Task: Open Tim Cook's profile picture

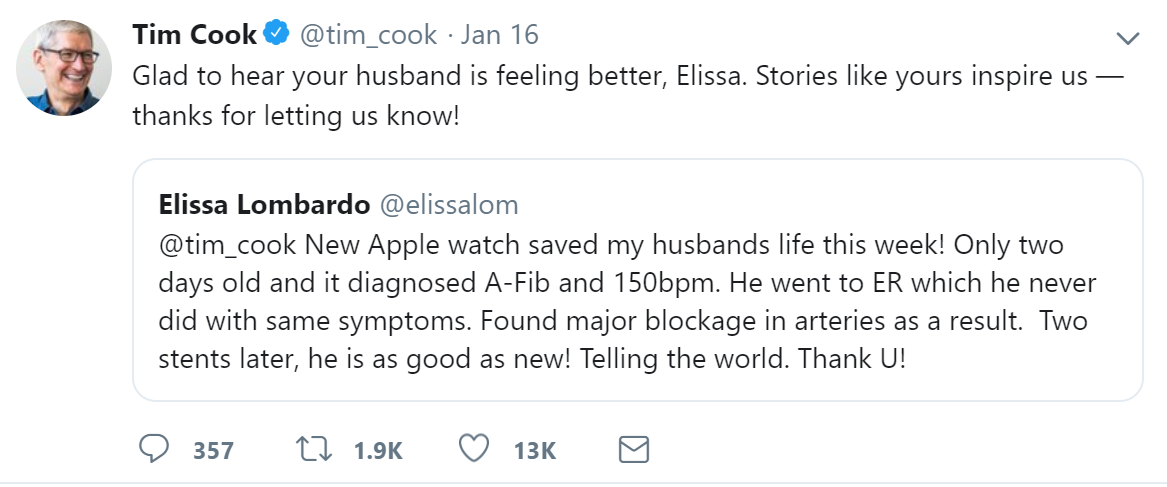Action: [x=64, y=68]
